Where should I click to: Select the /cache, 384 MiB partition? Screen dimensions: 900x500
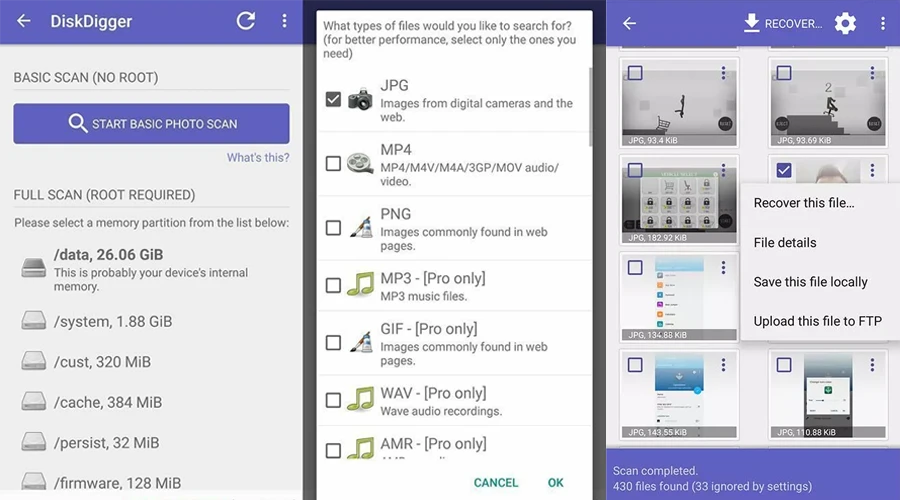(152, 402)
